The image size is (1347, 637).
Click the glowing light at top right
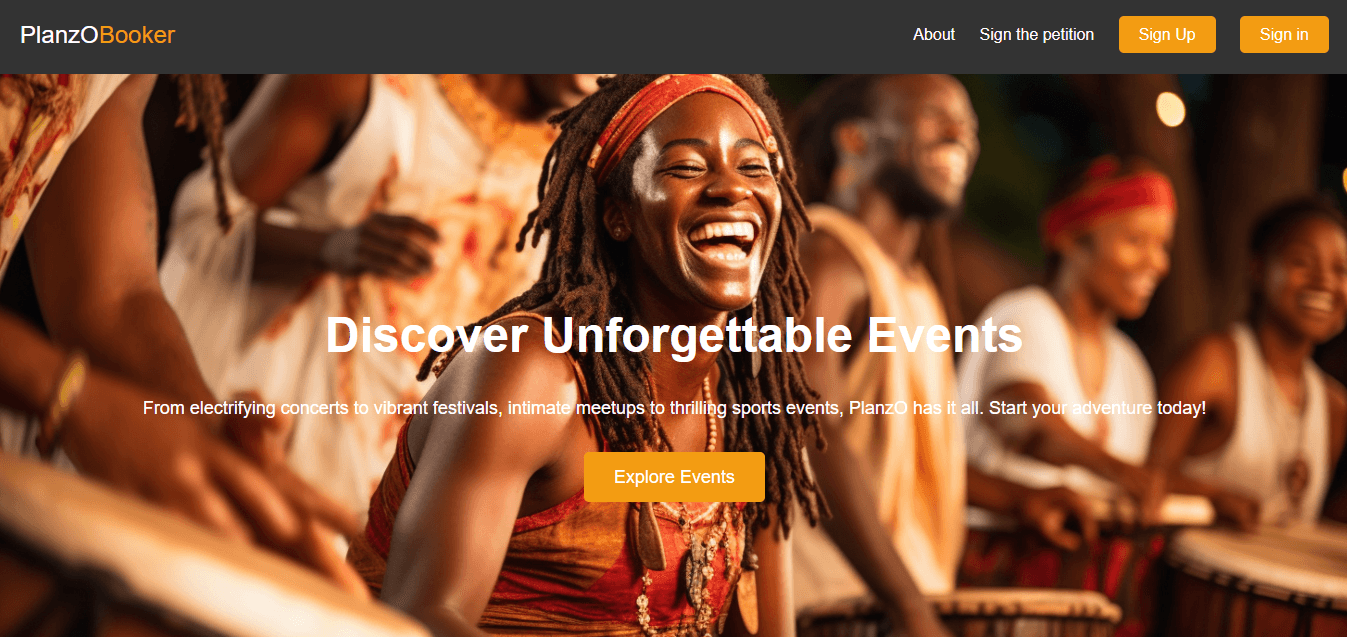coord(1170,108)
